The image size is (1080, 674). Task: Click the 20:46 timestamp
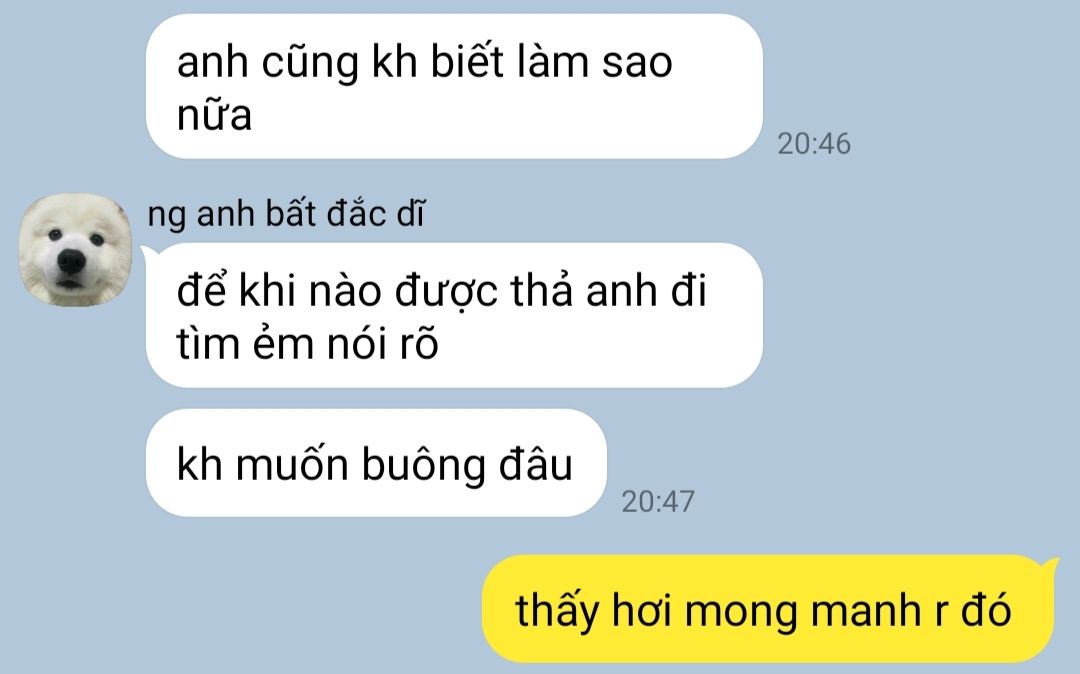[813, 144]
